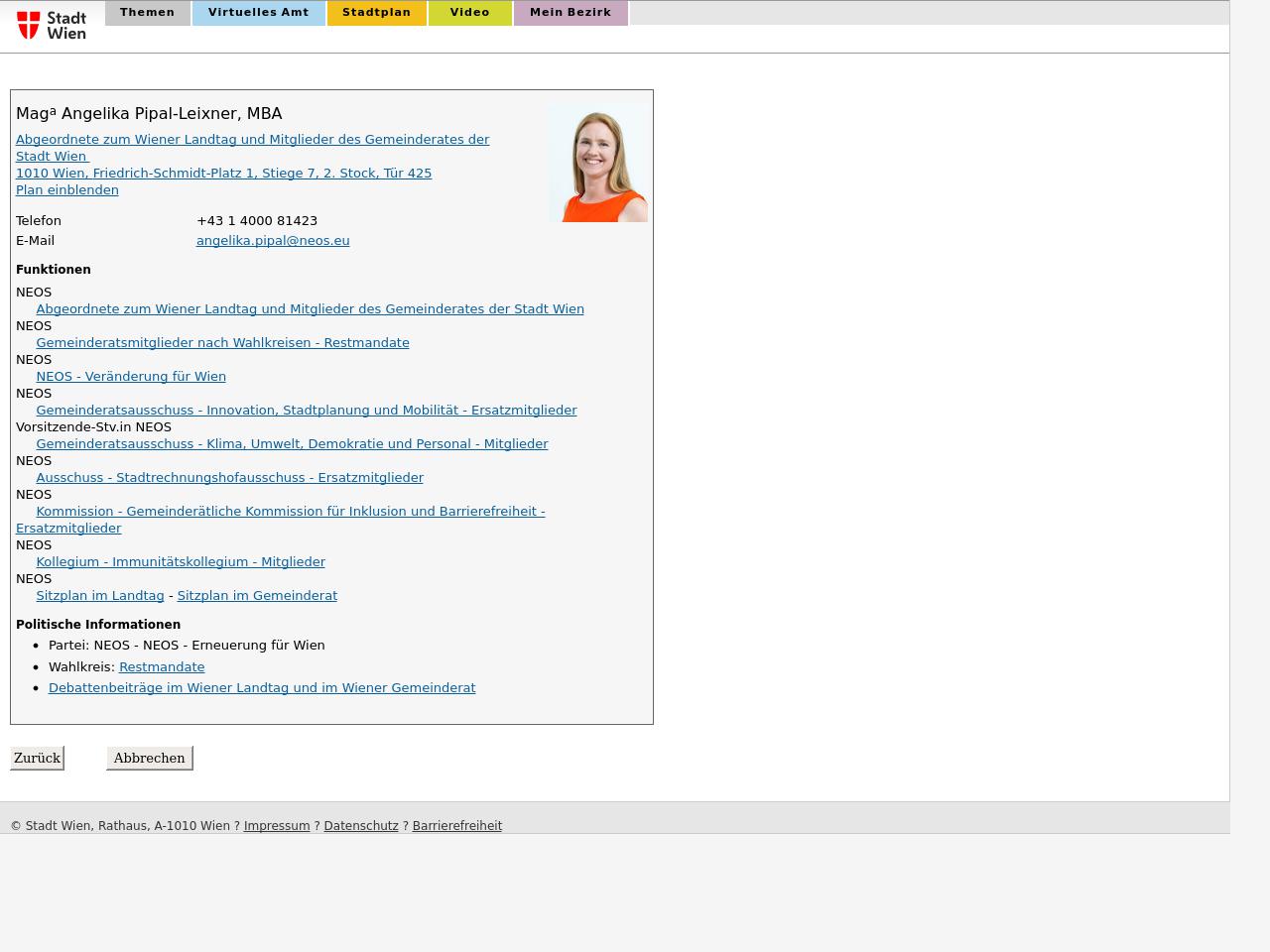This screenshot has height=952, width=1270.
Task: Follow the NEOS - Veränderung für Wien link
Action: click(x=131, y=377)
